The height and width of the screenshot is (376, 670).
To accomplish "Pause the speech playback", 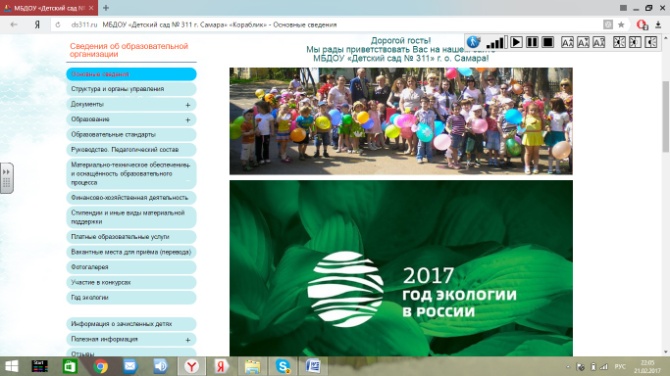I will pyautogui.click(x=532, y=42).
